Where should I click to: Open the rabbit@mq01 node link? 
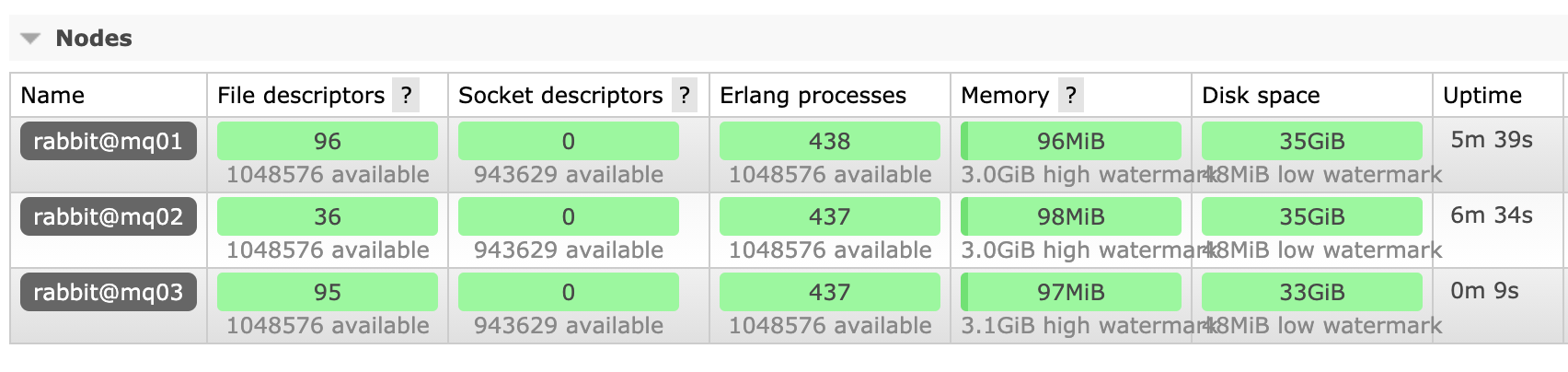click(x=109, y=141)
